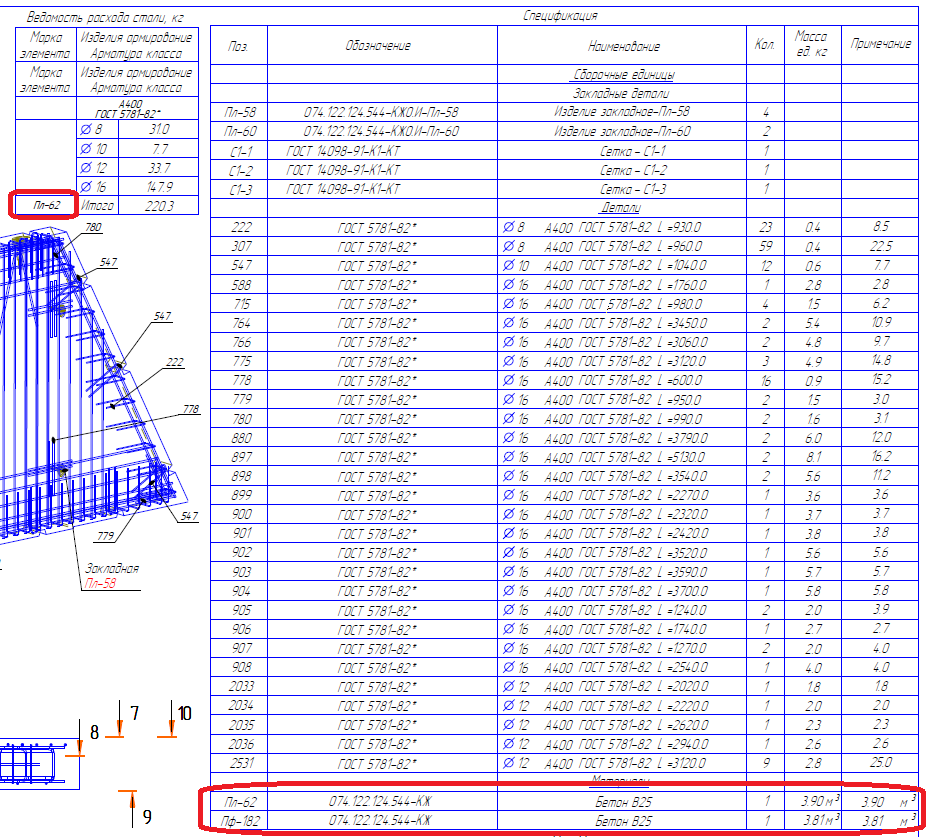
Task: Click the Наименование column header
Action: [623, 46]
